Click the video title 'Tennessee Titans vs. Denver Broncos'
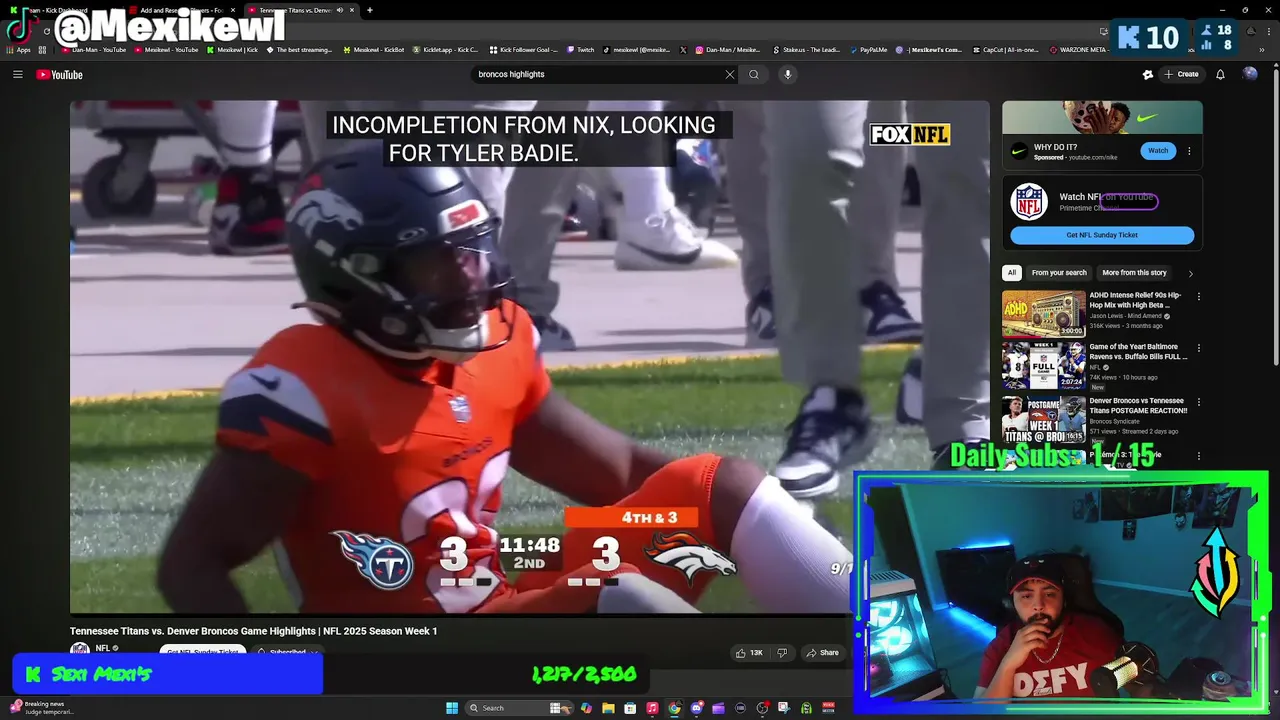The height and width of the screenshot is (720, 1280). click(253, 631)
